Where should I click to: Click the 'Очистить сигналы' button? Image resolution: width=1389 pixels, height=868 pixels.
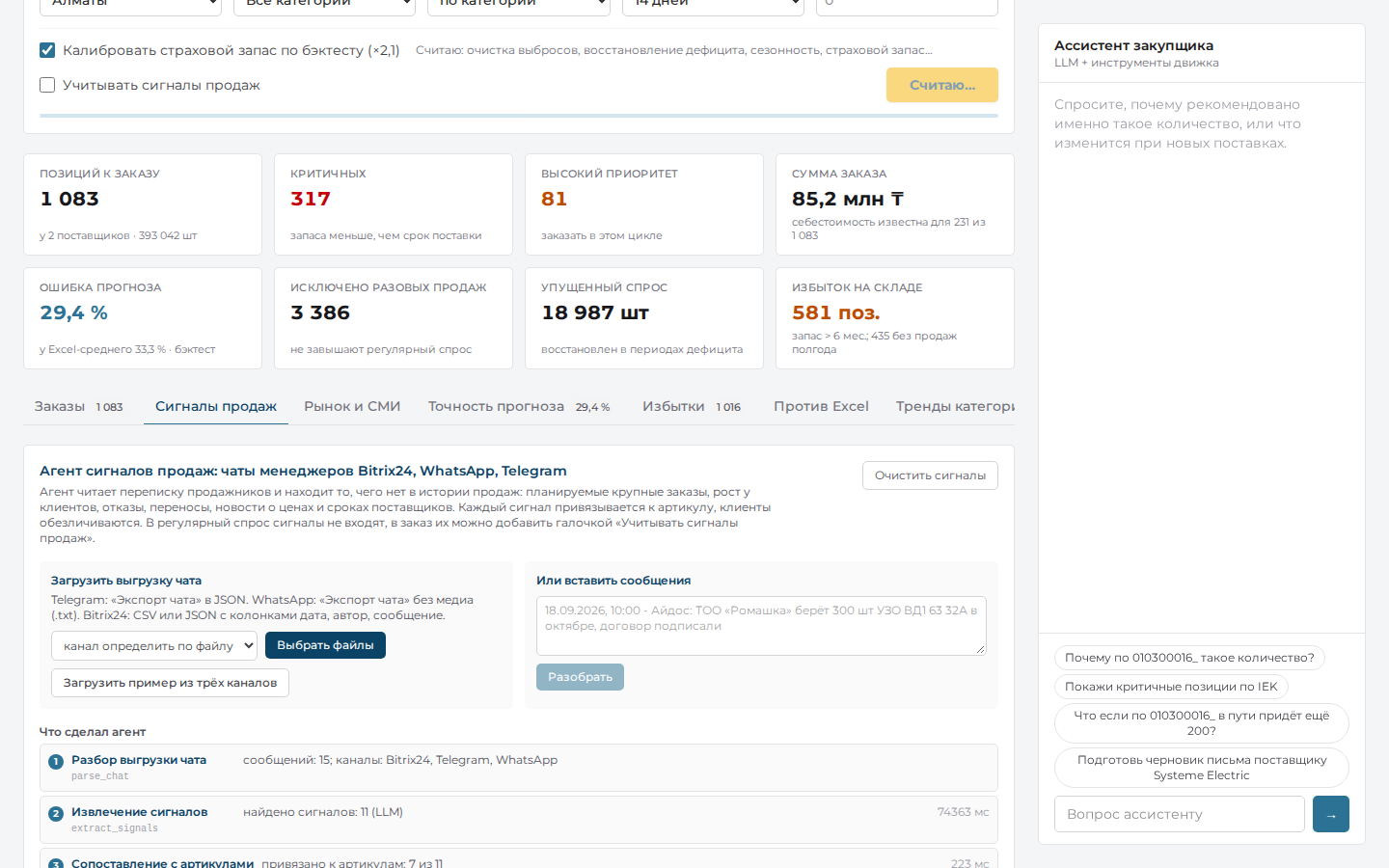(930, 475)
